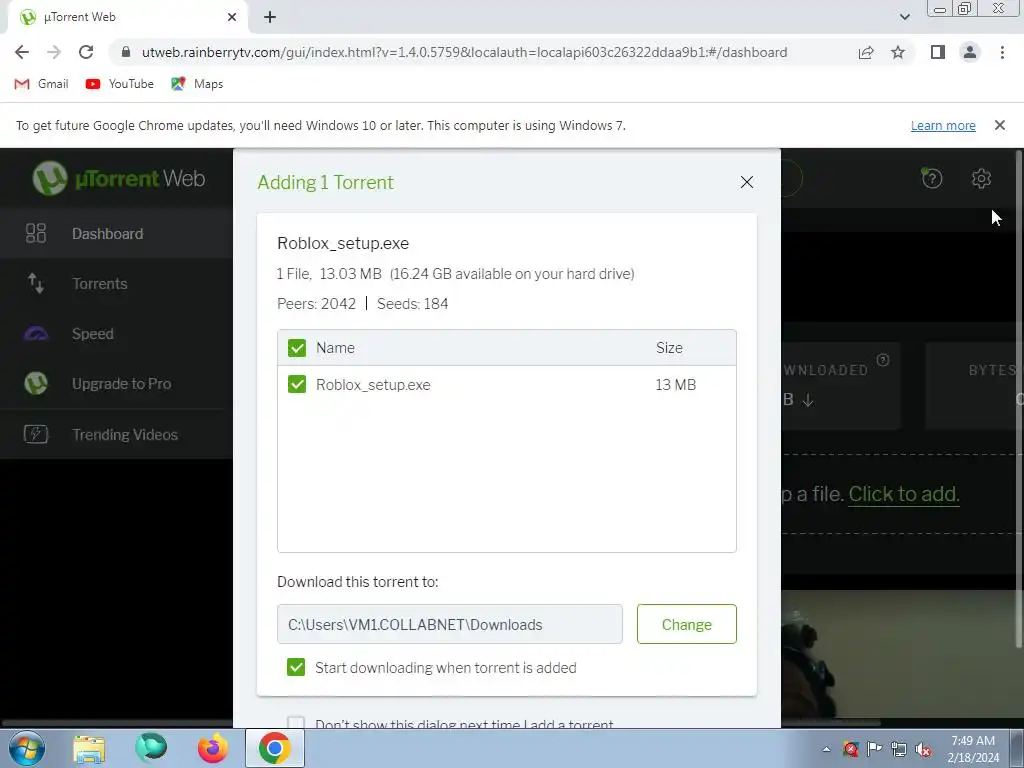Open the uTorrent settings gear
Screen dimensions: 1024x768
pyautogui.click(x=981, y=178)
